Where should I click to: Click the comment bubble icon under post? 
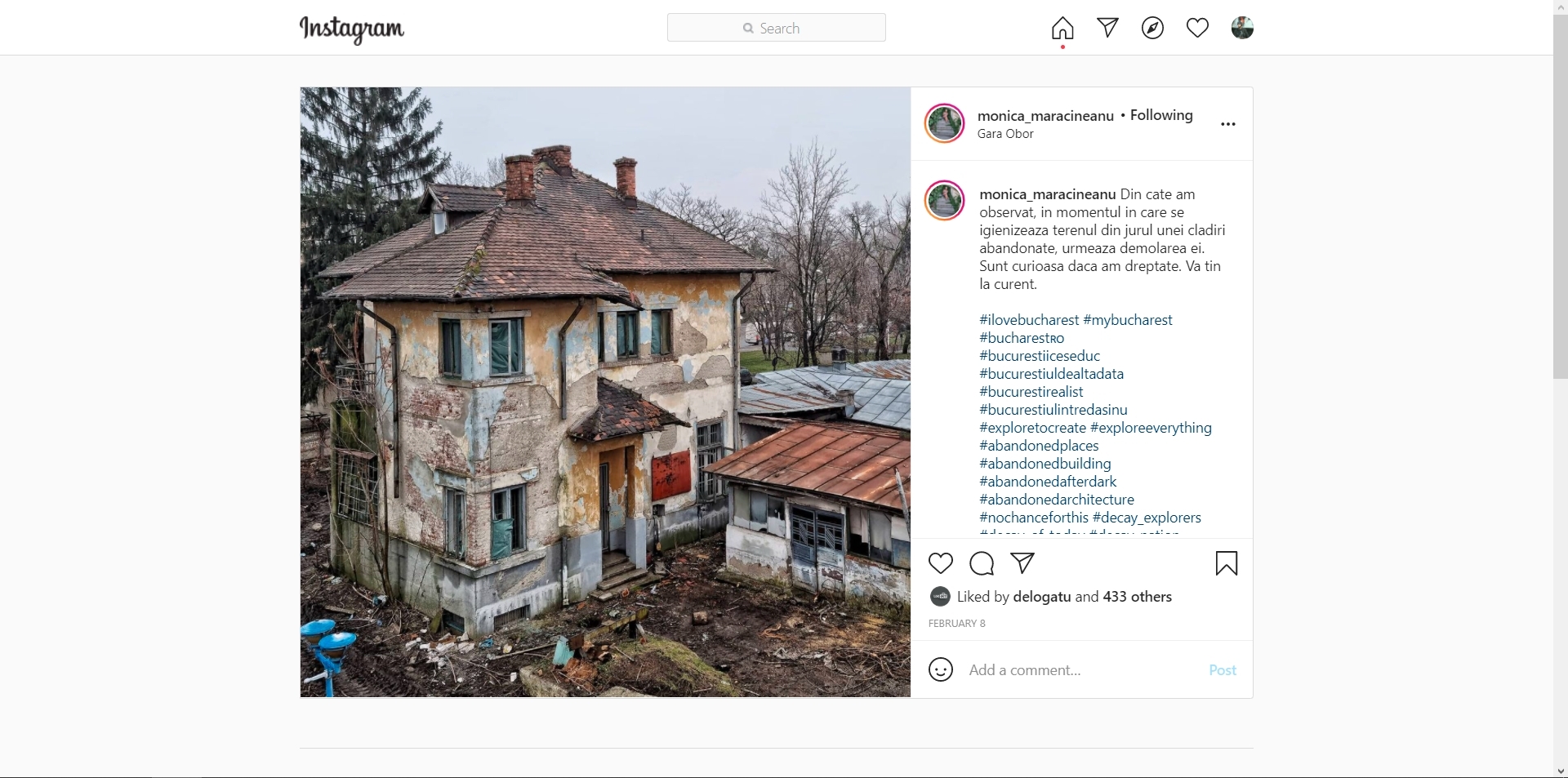pos(982,563)
